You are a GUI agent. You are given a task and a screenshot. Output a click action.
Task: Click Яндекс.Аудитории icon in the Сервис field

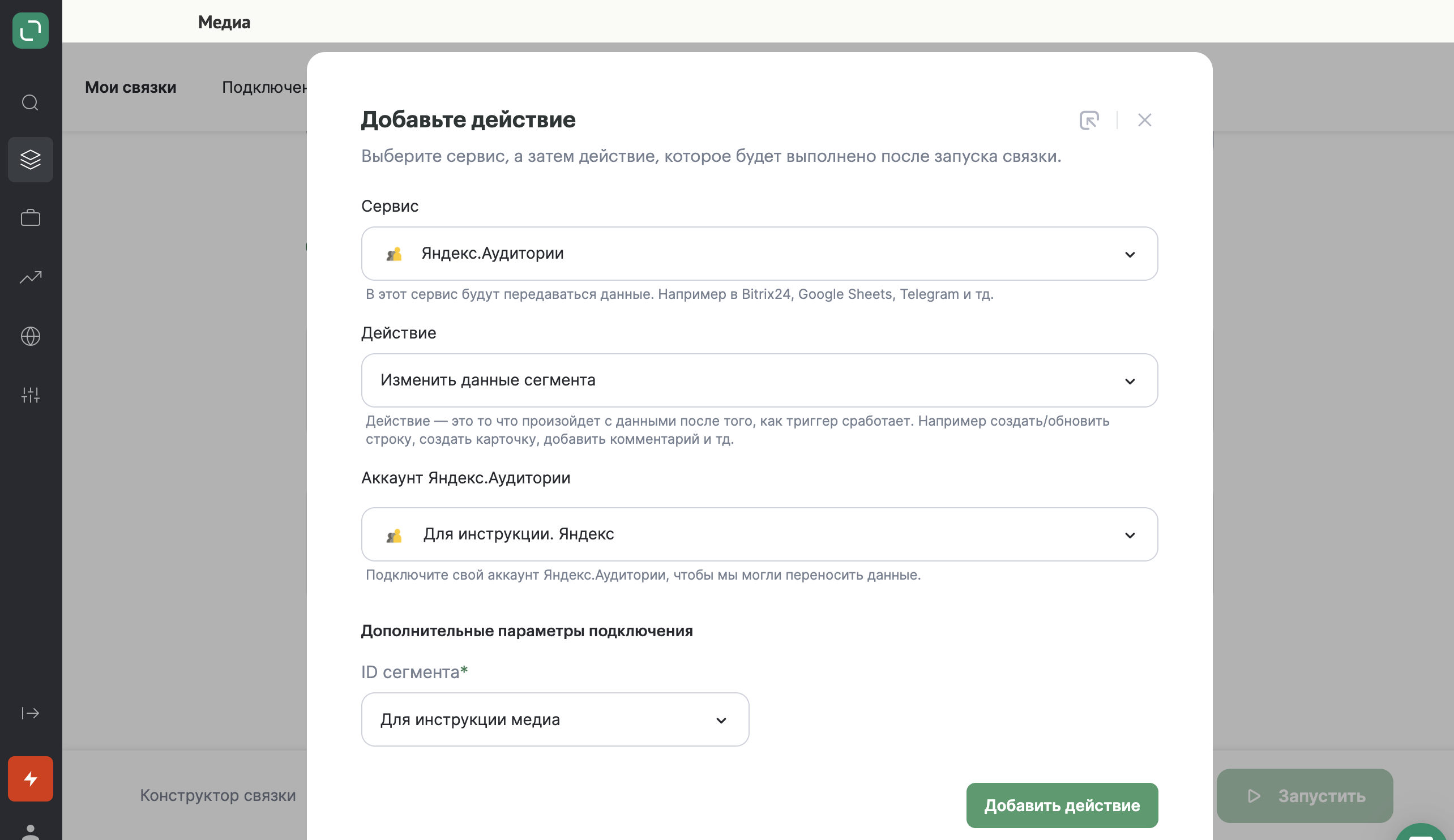coord(394,254)
